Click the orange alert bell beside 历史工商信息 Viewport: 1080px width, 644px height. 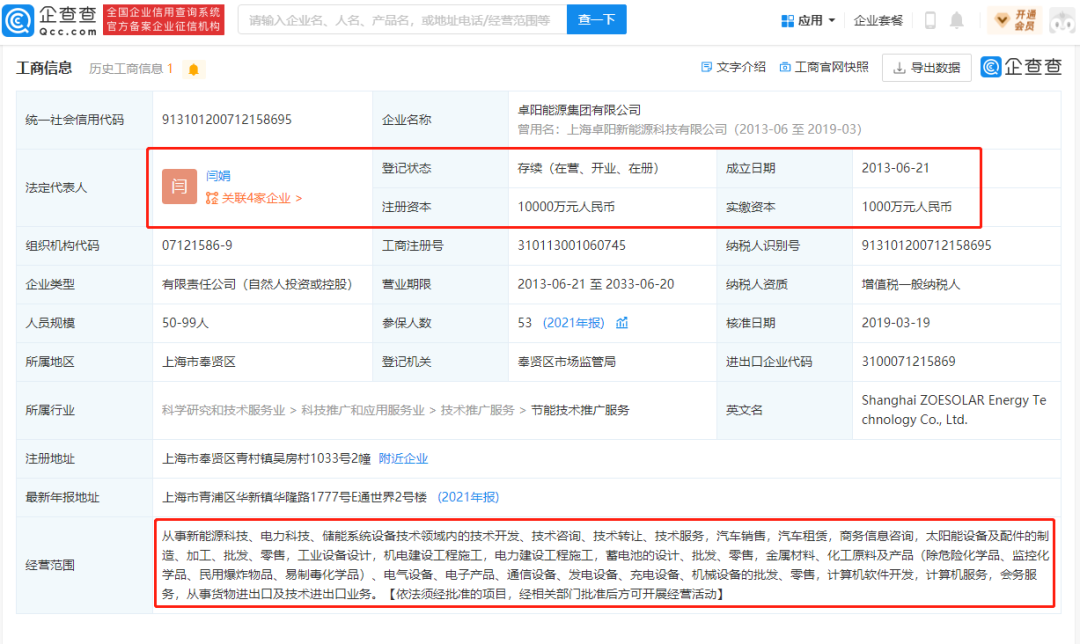coord(194,70)
